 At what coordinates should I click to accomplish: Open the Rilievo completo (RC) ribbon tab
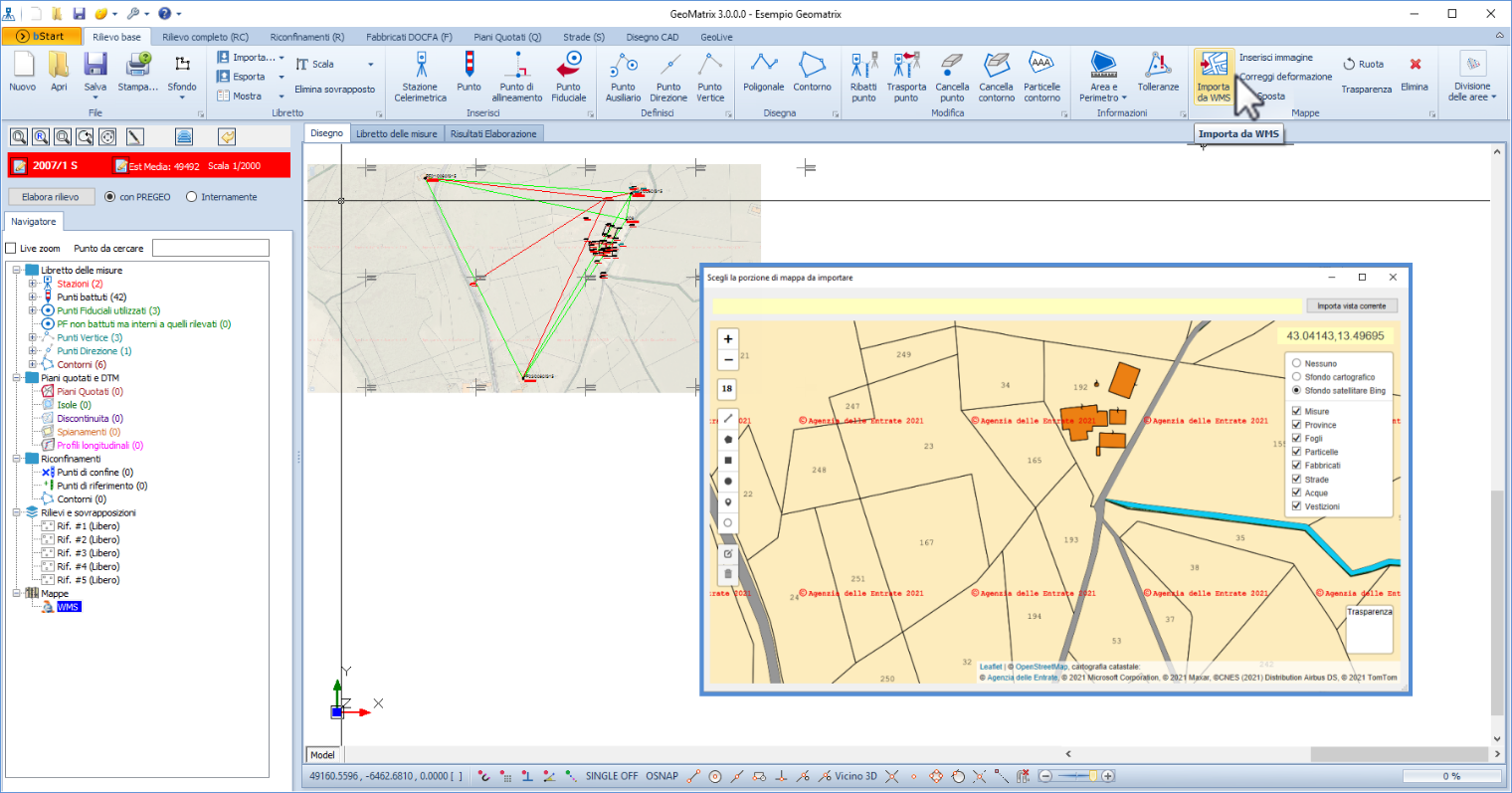tap(205, 37)
